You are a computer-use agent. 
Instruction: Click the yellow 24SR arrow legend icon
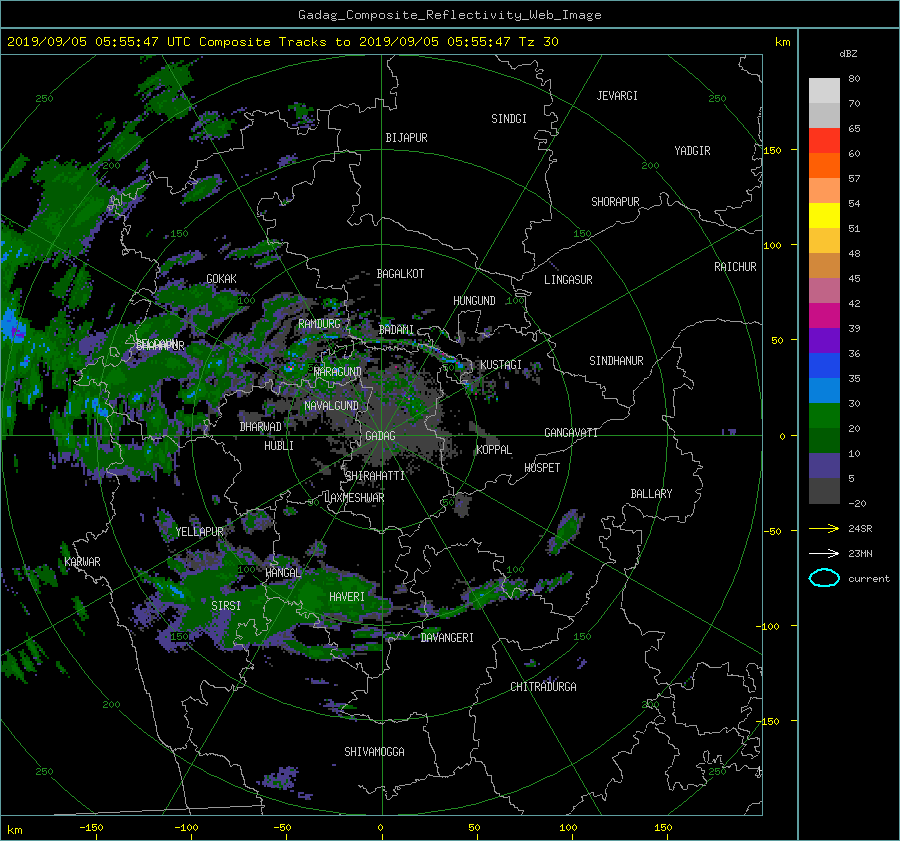point(824,528)
